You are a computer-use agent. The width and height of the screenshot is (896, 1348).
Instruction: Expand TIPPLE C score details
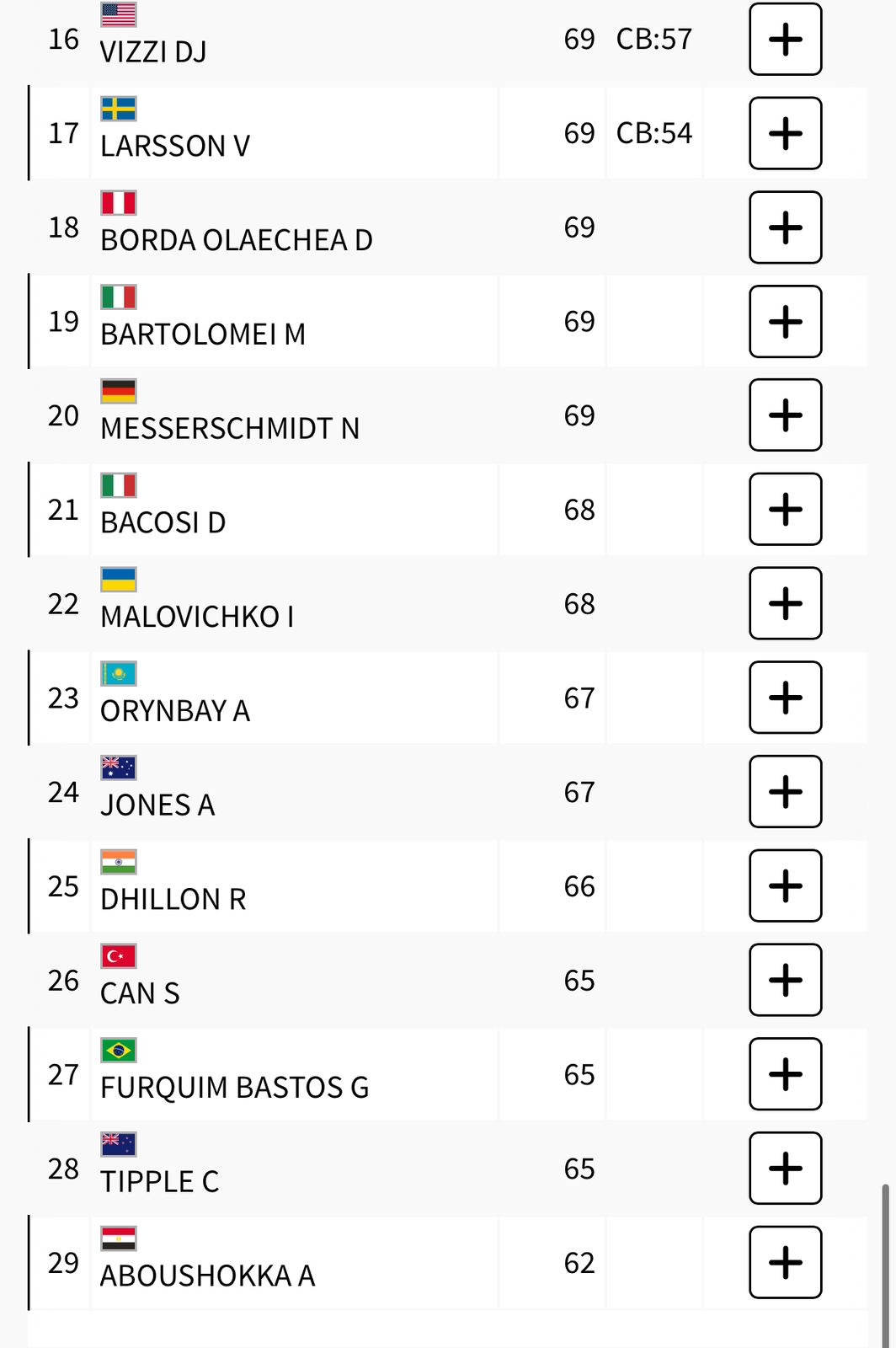click(785, 1169)
